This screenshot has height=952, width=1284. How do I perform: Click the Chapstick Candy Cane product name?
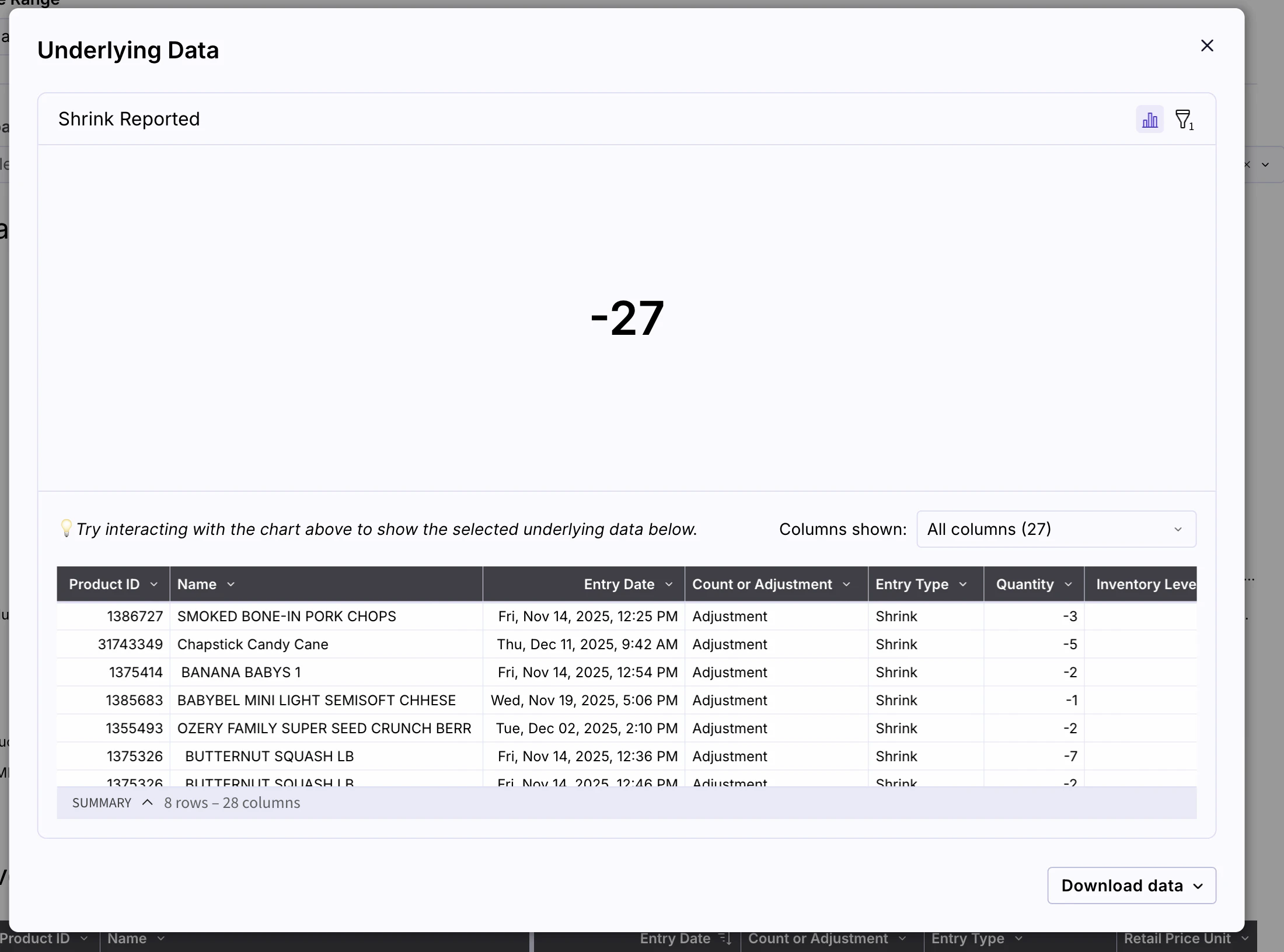tap(252, 644)
